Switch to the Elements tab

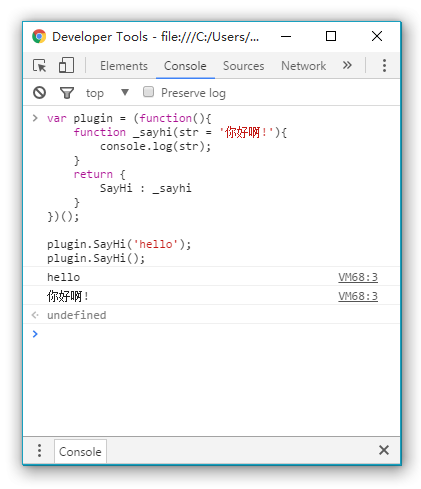point(124,66)
